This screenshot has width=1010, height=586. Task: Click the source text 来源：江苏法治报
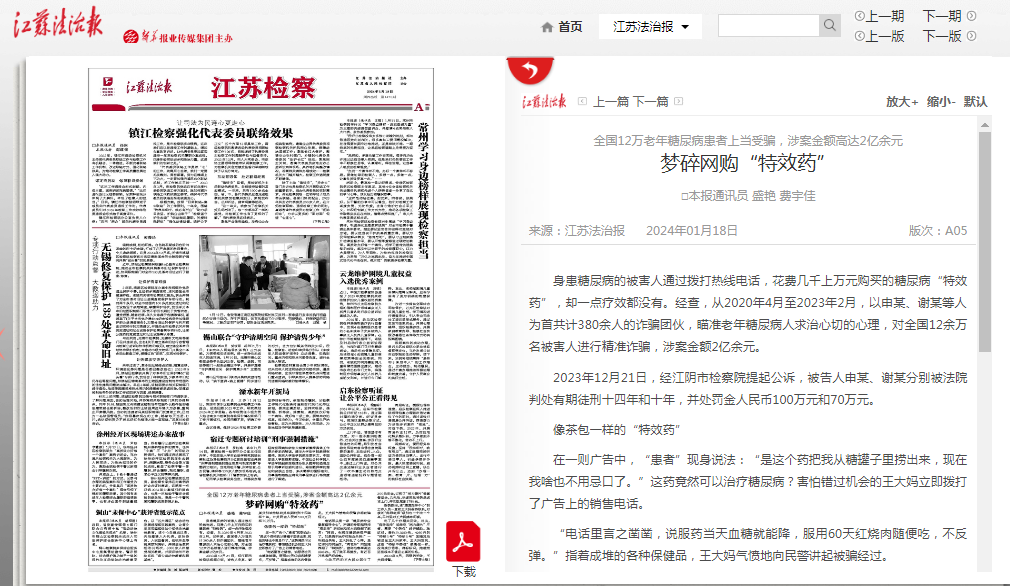576,231
